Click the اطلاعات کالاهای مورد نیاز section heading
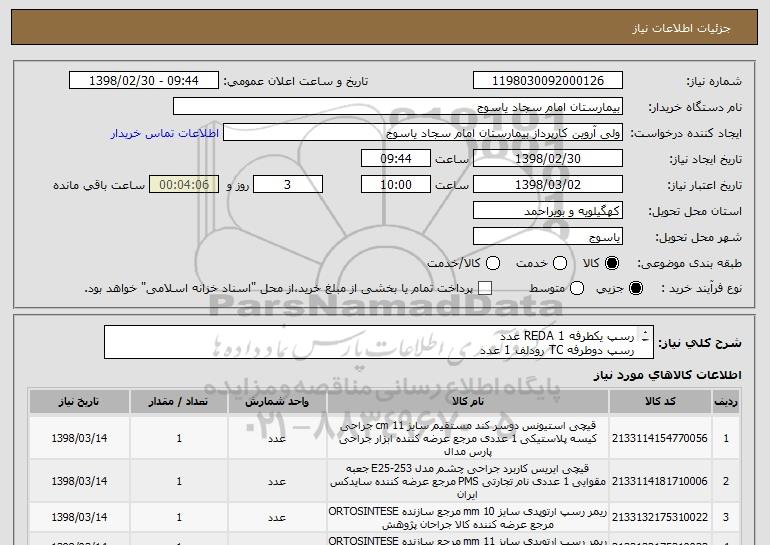The width and height of the screenshot is (770, 545). tap(667, 375)
